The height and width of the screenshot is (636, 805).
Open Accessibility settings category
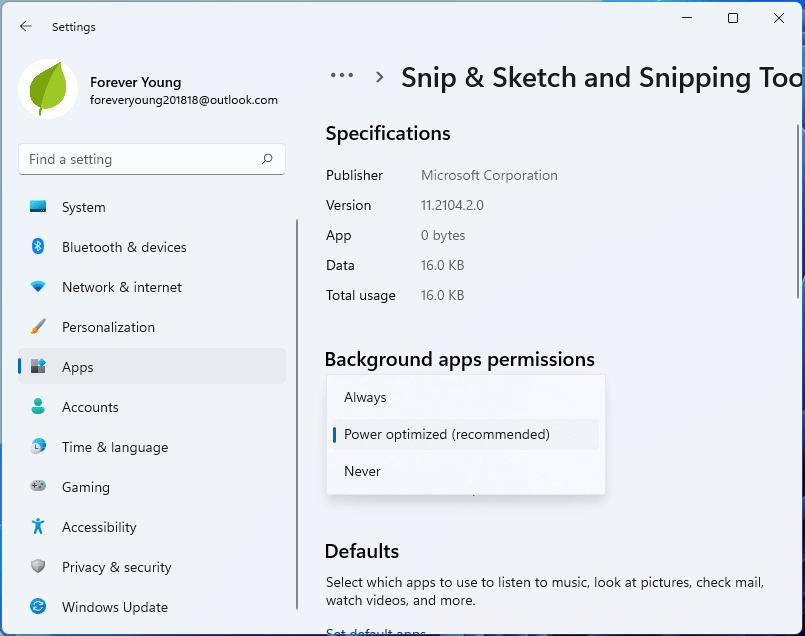pos(152,527)
